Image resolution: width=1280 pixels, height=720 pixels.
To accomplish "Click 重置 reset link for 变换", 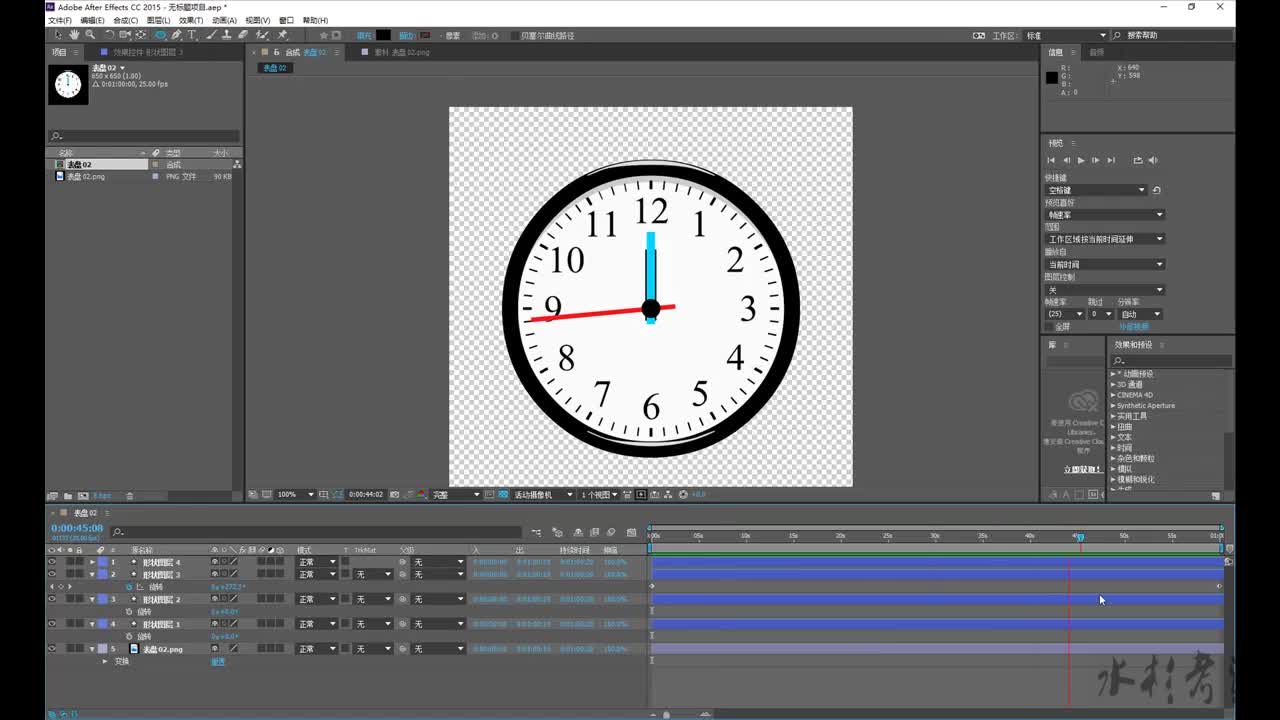I will coord(218,661).
